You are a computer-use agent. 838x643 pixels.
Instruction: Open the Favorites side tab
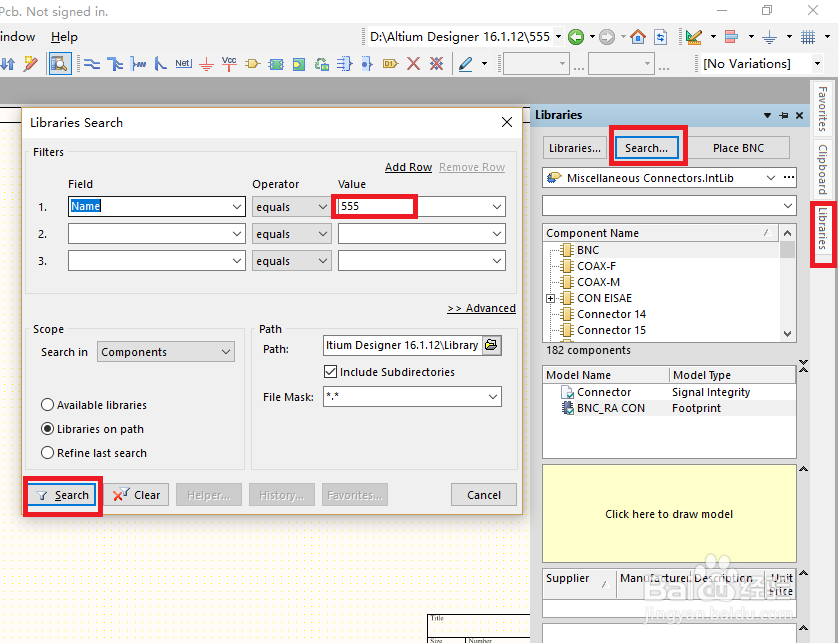click(x=823, y=109)
